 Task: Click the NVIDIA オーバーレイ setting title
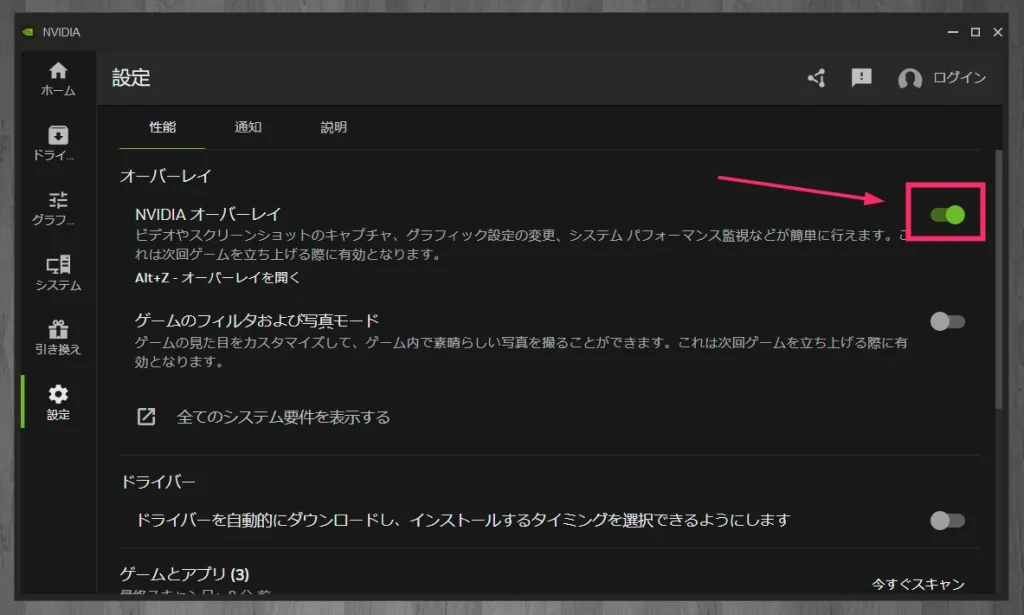(208, 214)
